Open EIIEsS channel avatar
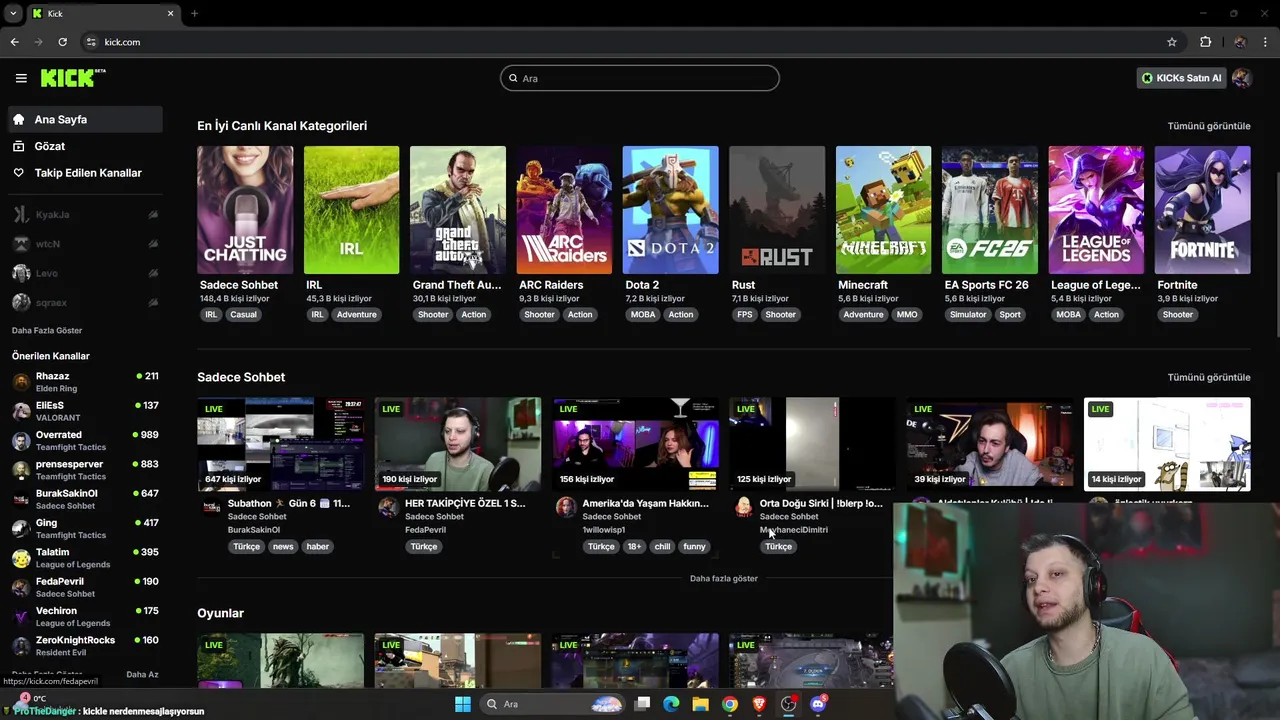 click(21, 411)
